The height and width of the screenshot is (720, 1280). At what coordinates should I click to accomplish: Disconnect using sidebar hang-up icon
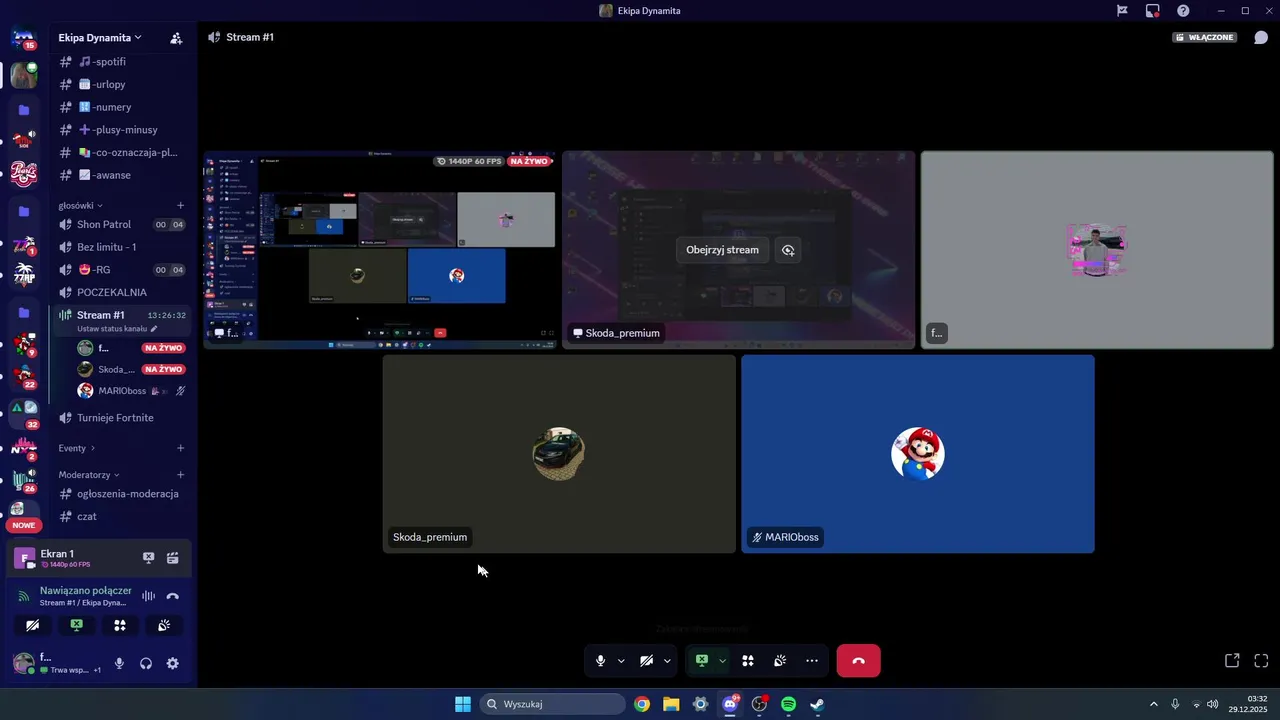(172, 596)
